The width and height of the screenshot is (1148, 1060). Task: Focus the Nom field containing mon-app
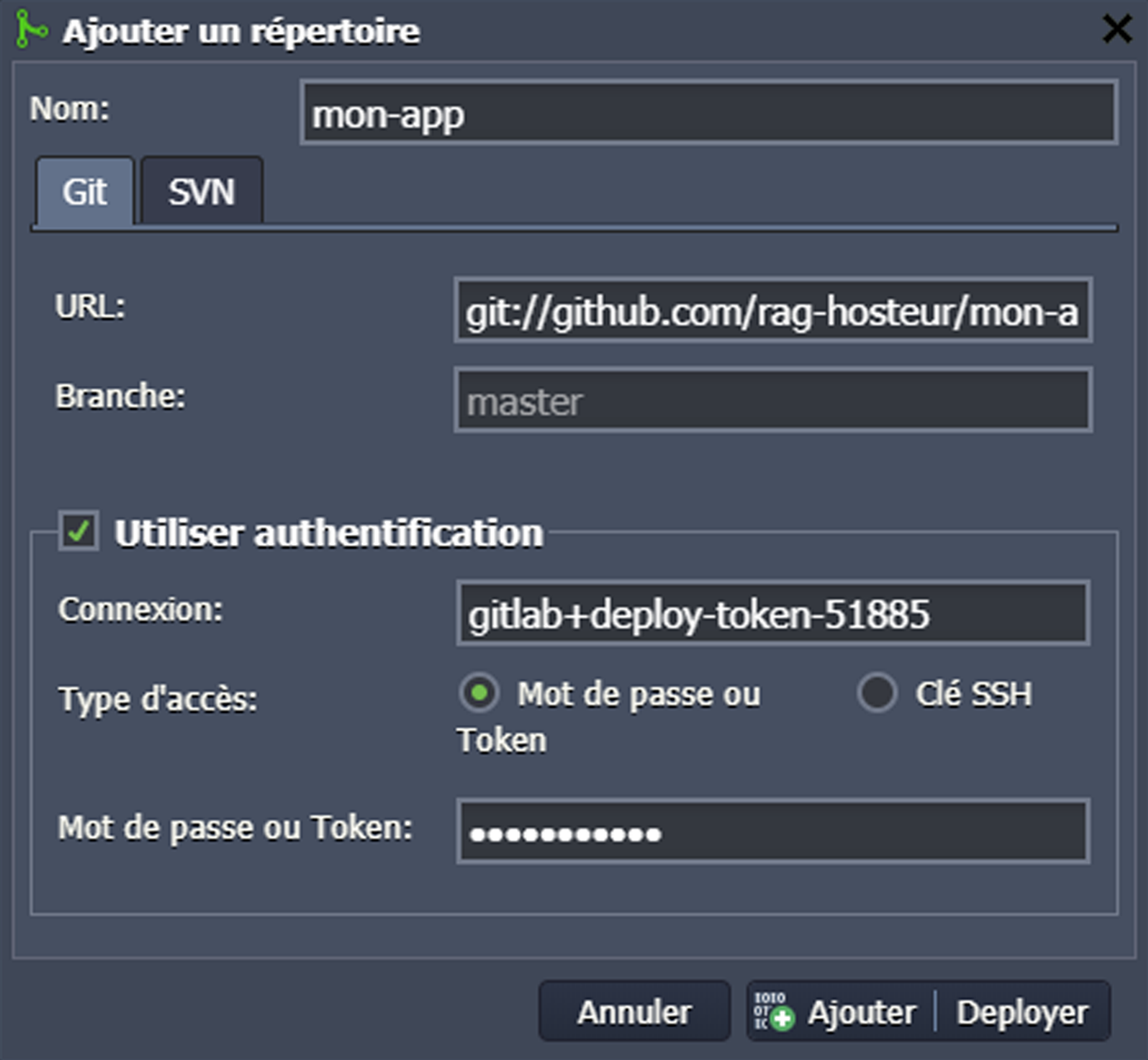pos(708,113)
